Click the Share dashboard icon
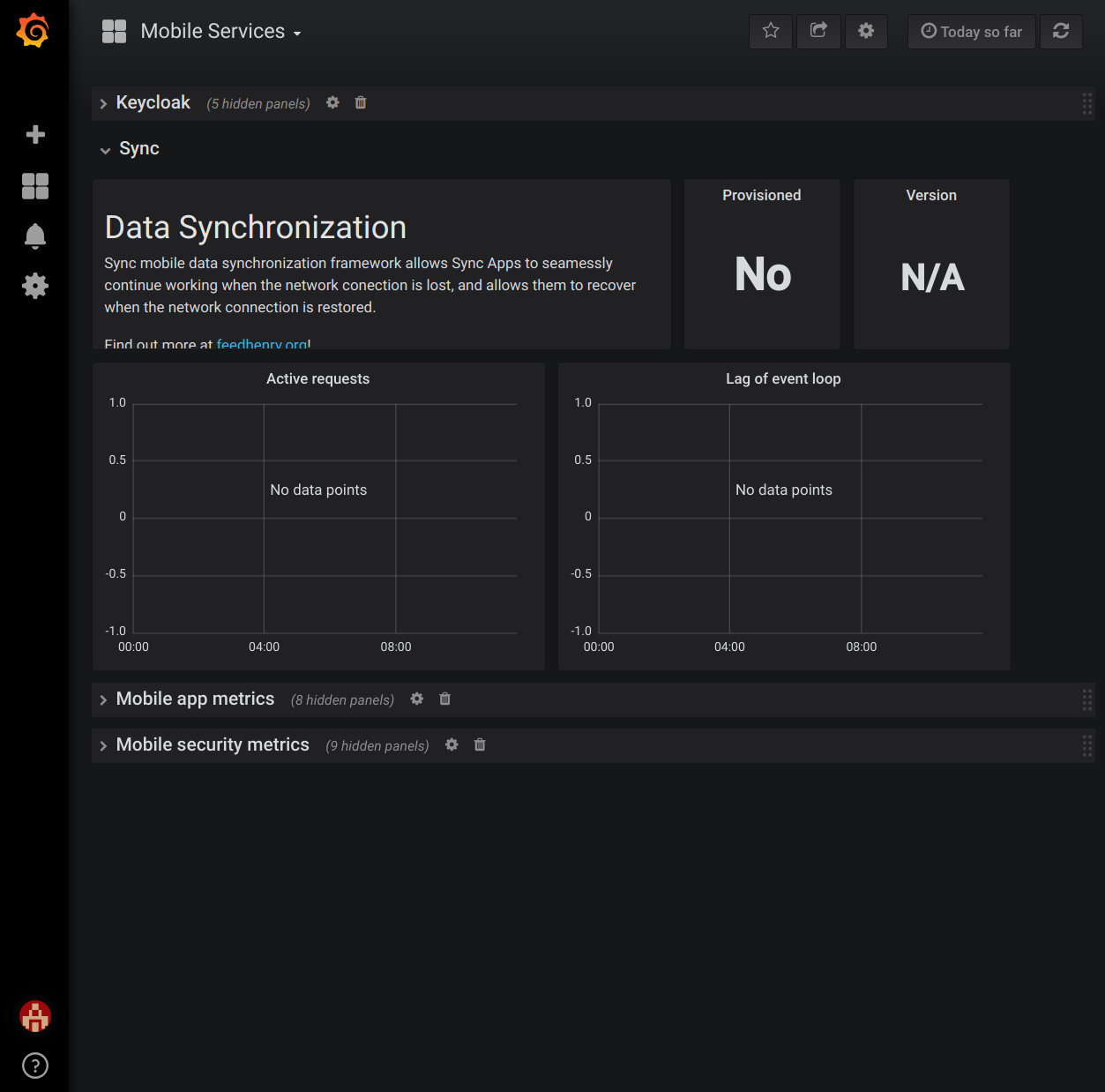 [x=818, y=31]
